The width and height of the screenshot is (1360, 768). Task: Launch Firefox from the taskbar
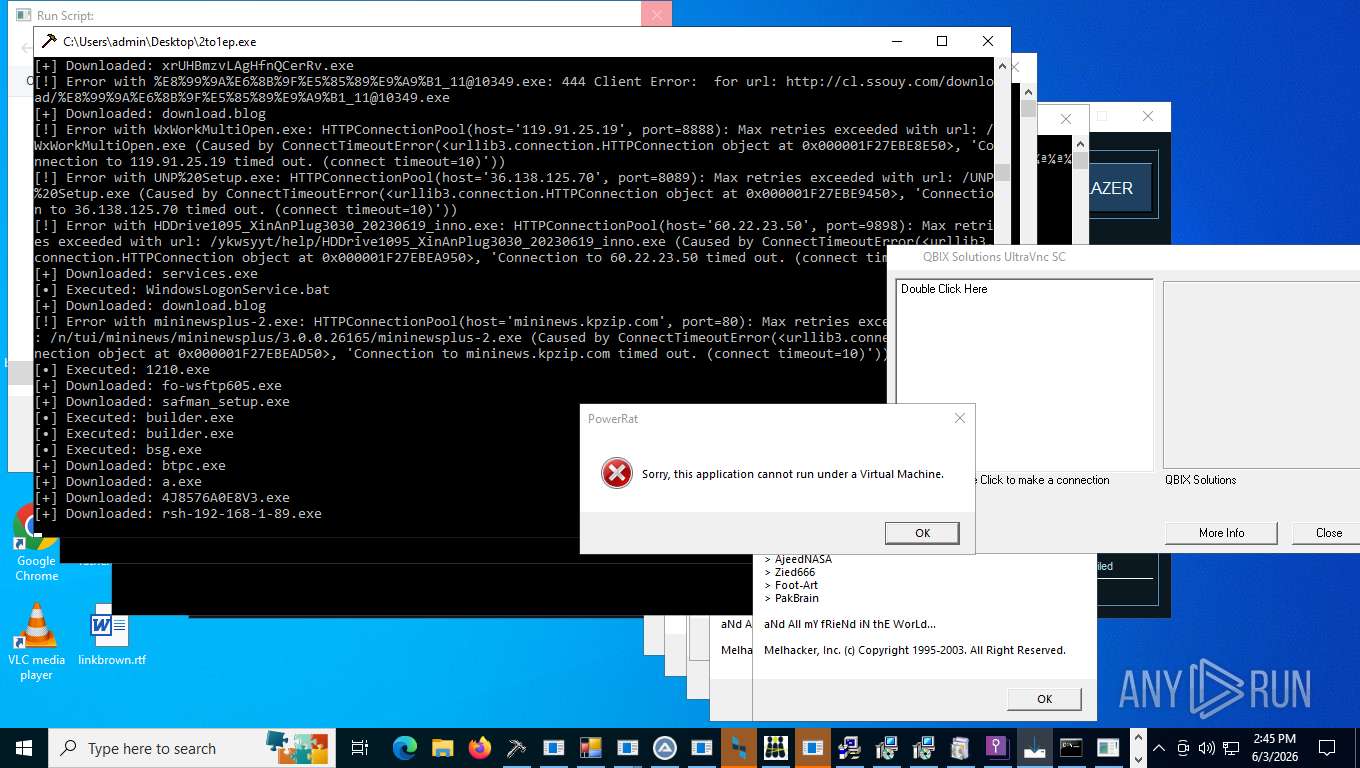tap(480, 748)
